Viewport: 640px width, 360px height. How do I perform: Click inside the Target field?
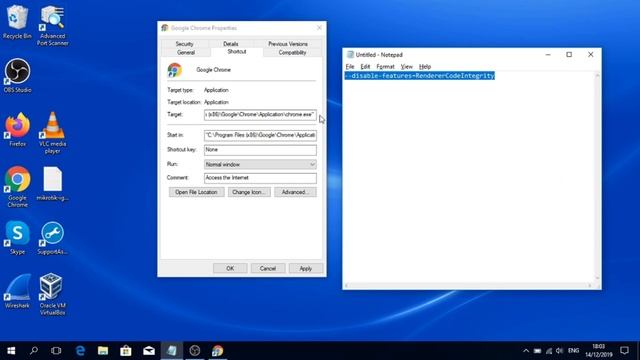point(260,115)
